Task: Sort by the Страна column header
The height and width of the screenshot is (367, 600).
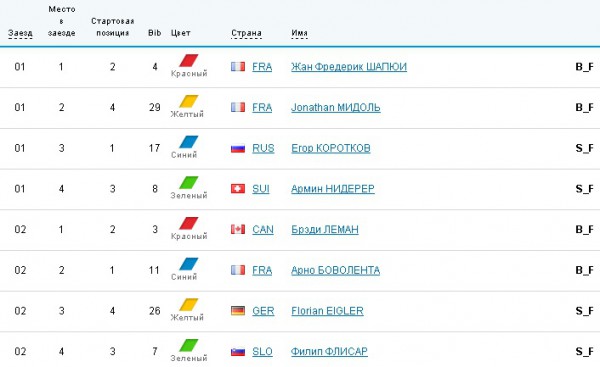Action: (x=246, y=33)
